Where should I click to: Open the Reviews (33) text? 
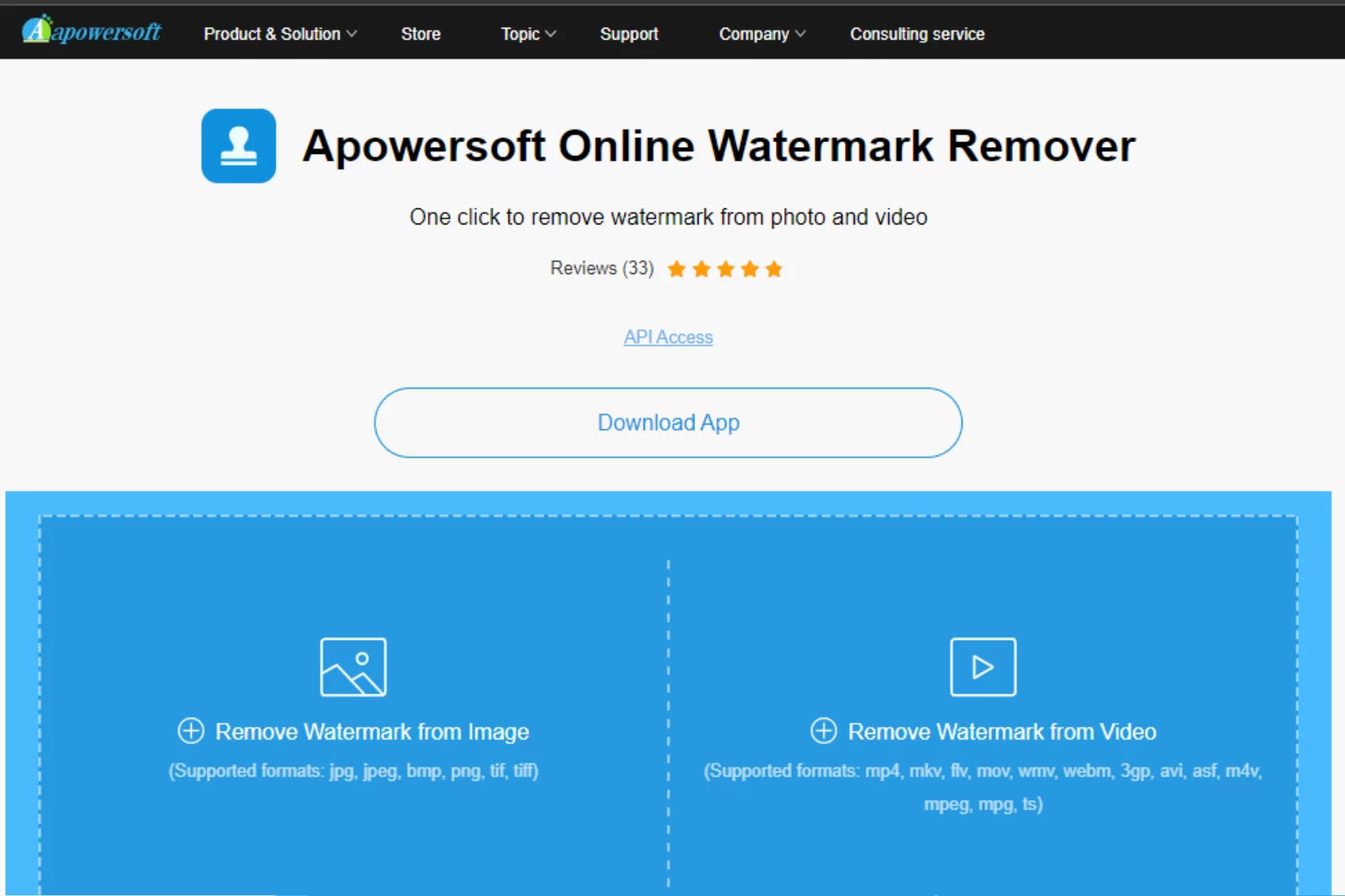(x=602, y=268)
